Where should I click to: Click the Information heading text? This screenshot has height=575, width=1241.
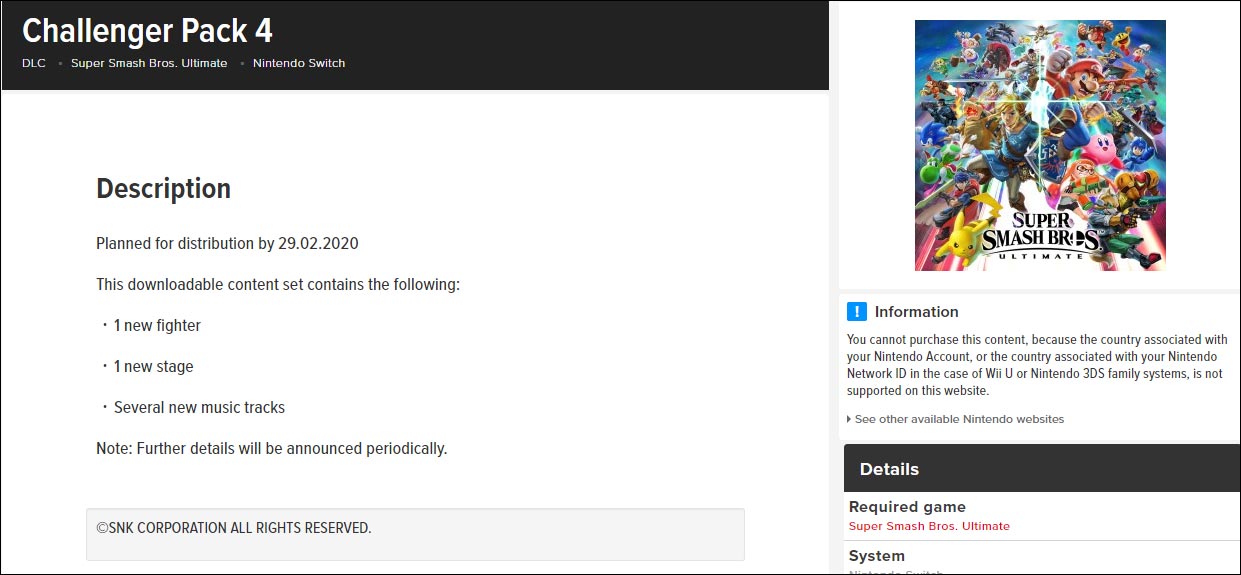916,311
